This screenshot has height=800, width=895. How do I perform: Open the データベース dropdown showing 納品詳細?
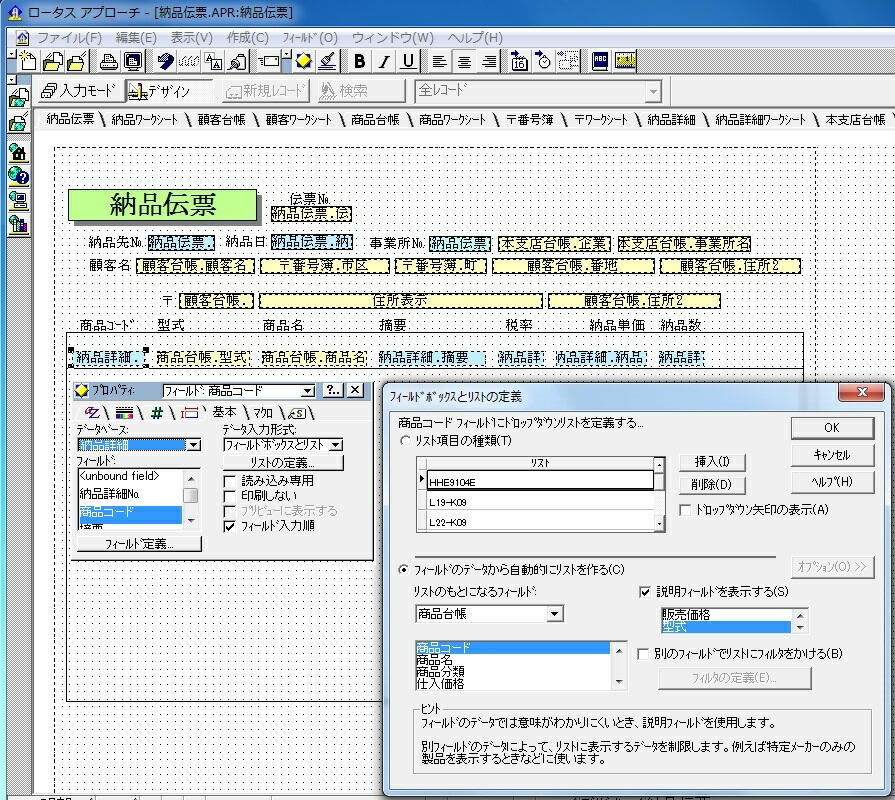[194, 445]
